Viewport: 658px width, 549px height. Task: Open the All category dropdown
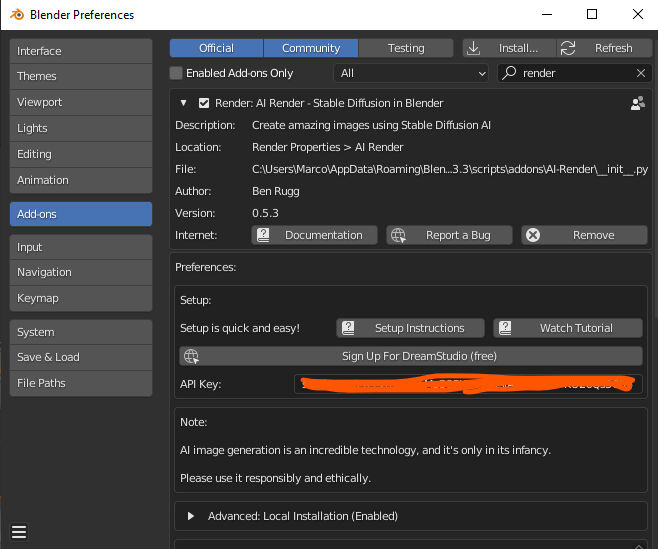[x=411, y=73]
